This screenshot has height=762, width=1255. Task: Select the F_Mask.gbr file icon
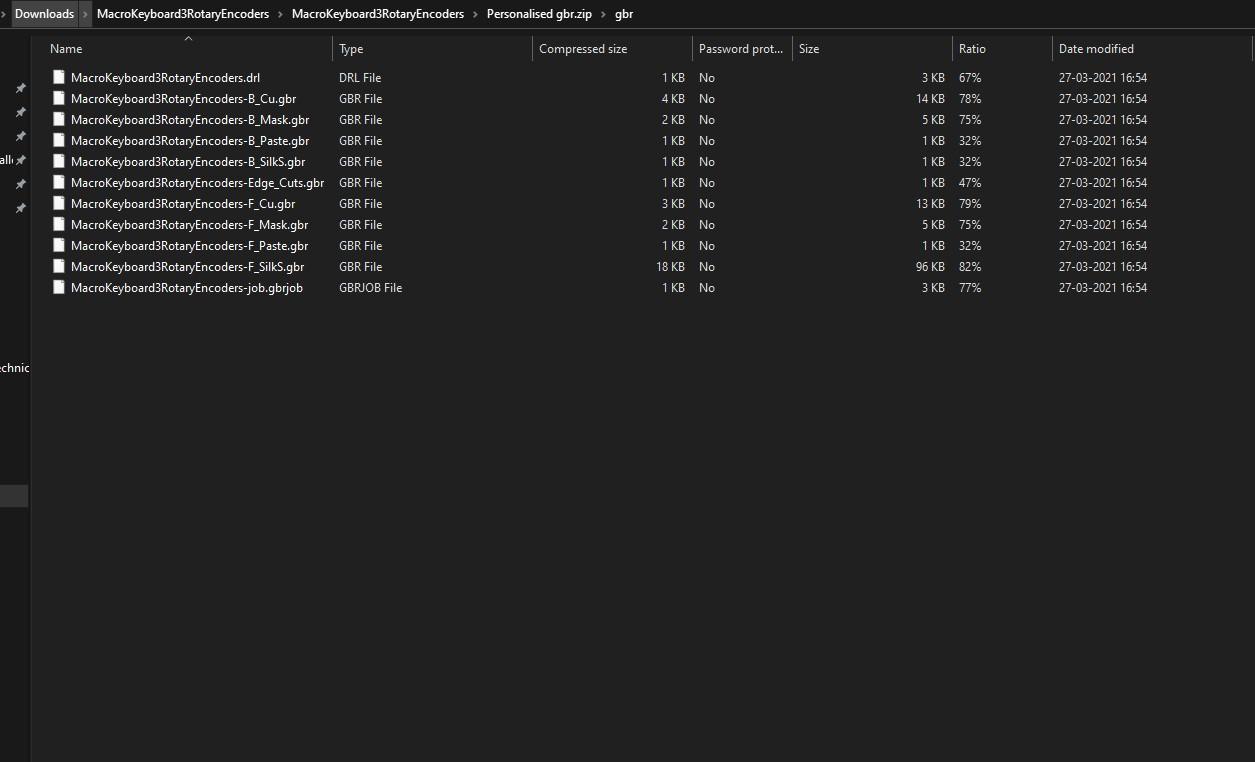click(x=59, y=224)
